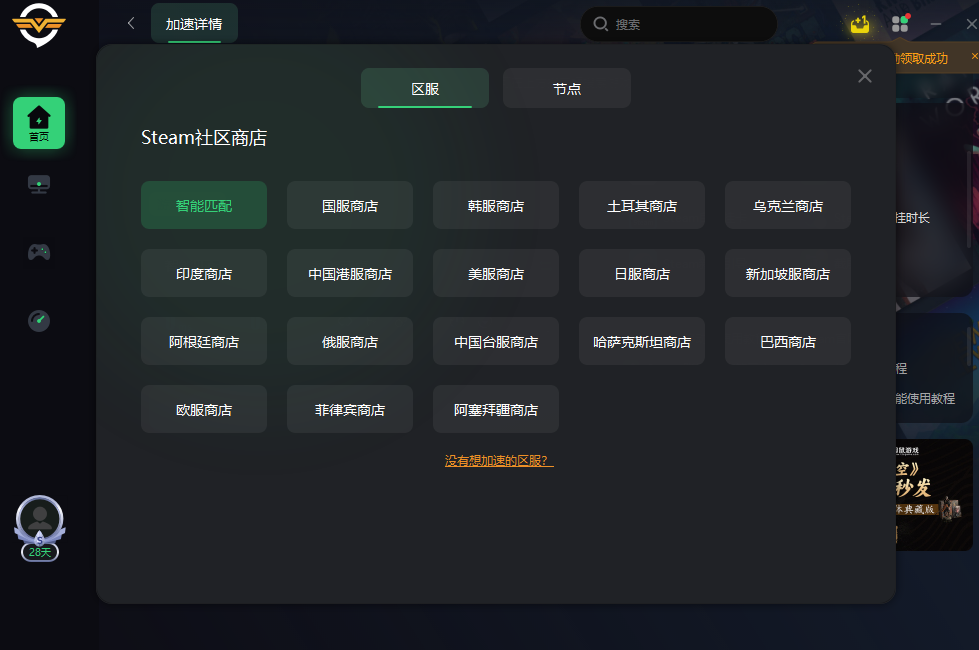Open the Home (首页) sidebar icon

[x=39, y=123]
